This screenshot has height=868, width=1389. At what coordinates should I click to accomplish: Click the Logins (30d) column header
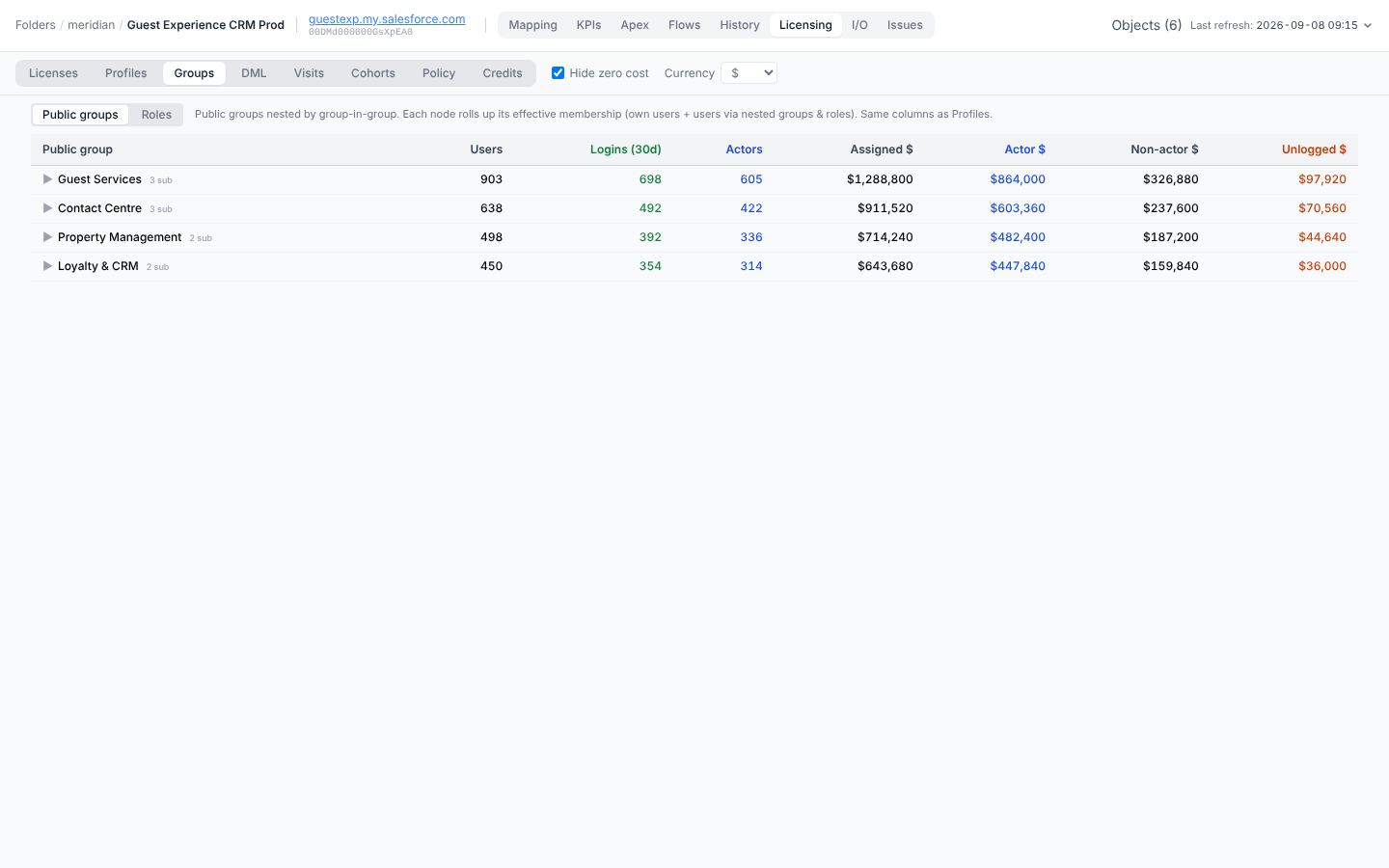click(x=626, y=149)
